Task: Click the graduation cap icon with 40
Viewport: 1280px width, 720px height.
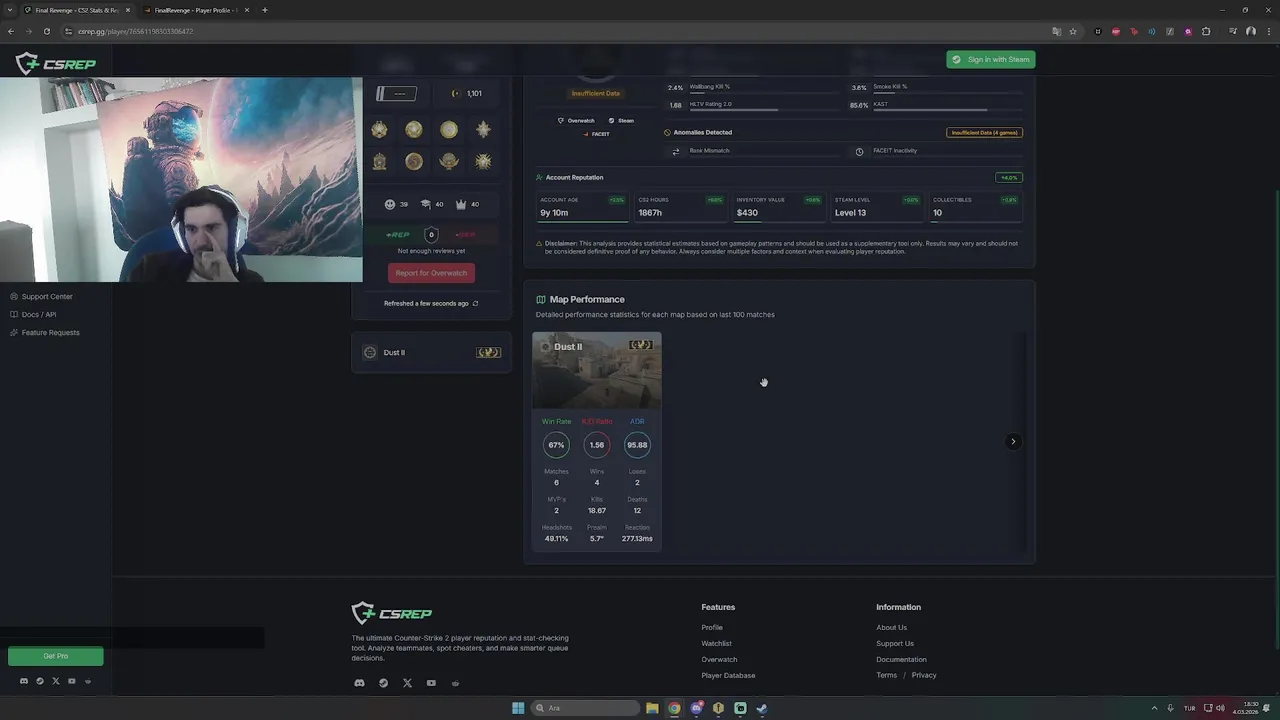Action: coord(425,204)
